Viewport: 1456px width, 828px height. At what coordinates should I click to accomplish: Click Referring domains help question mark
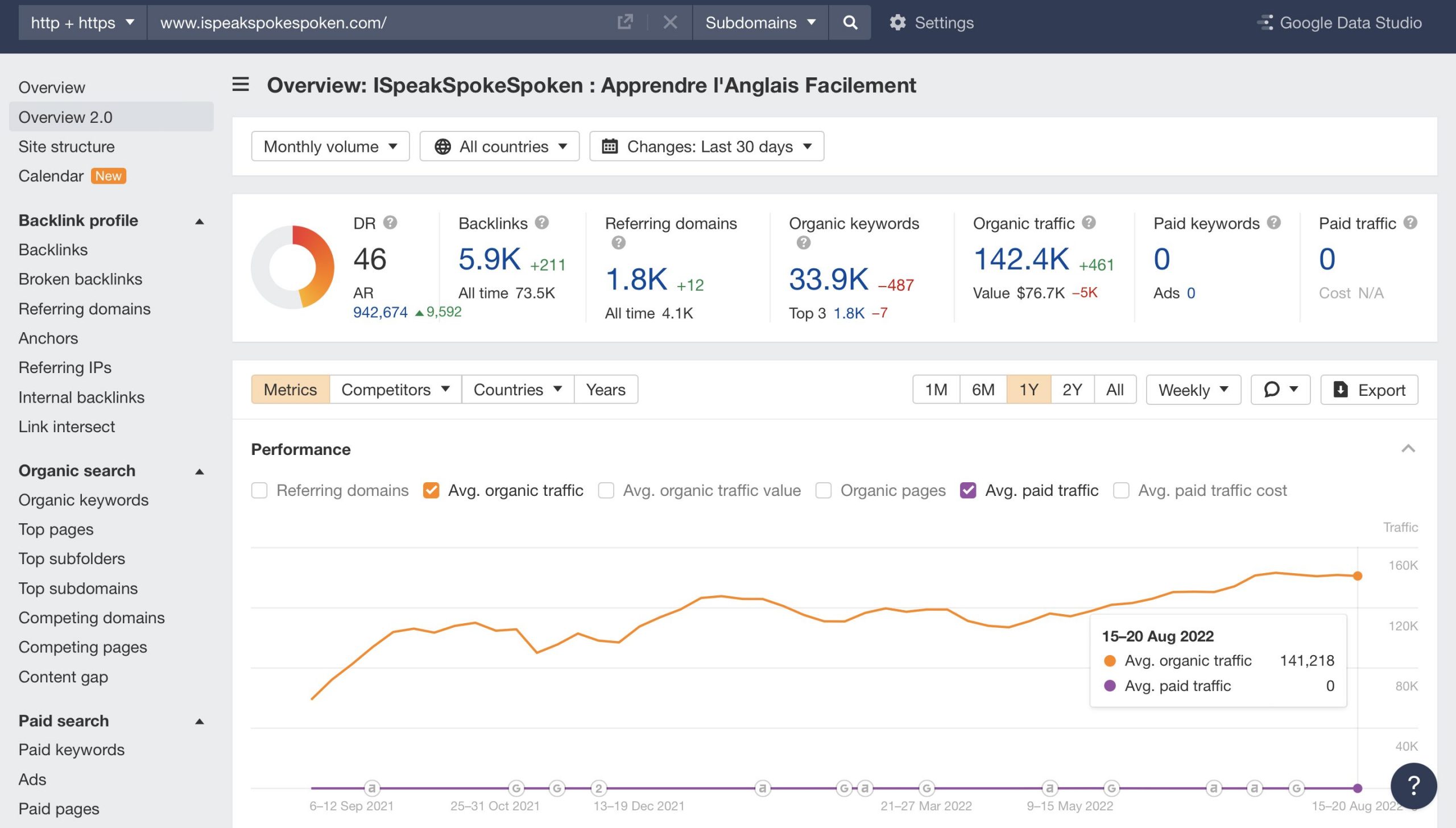(x=618, y=243)
